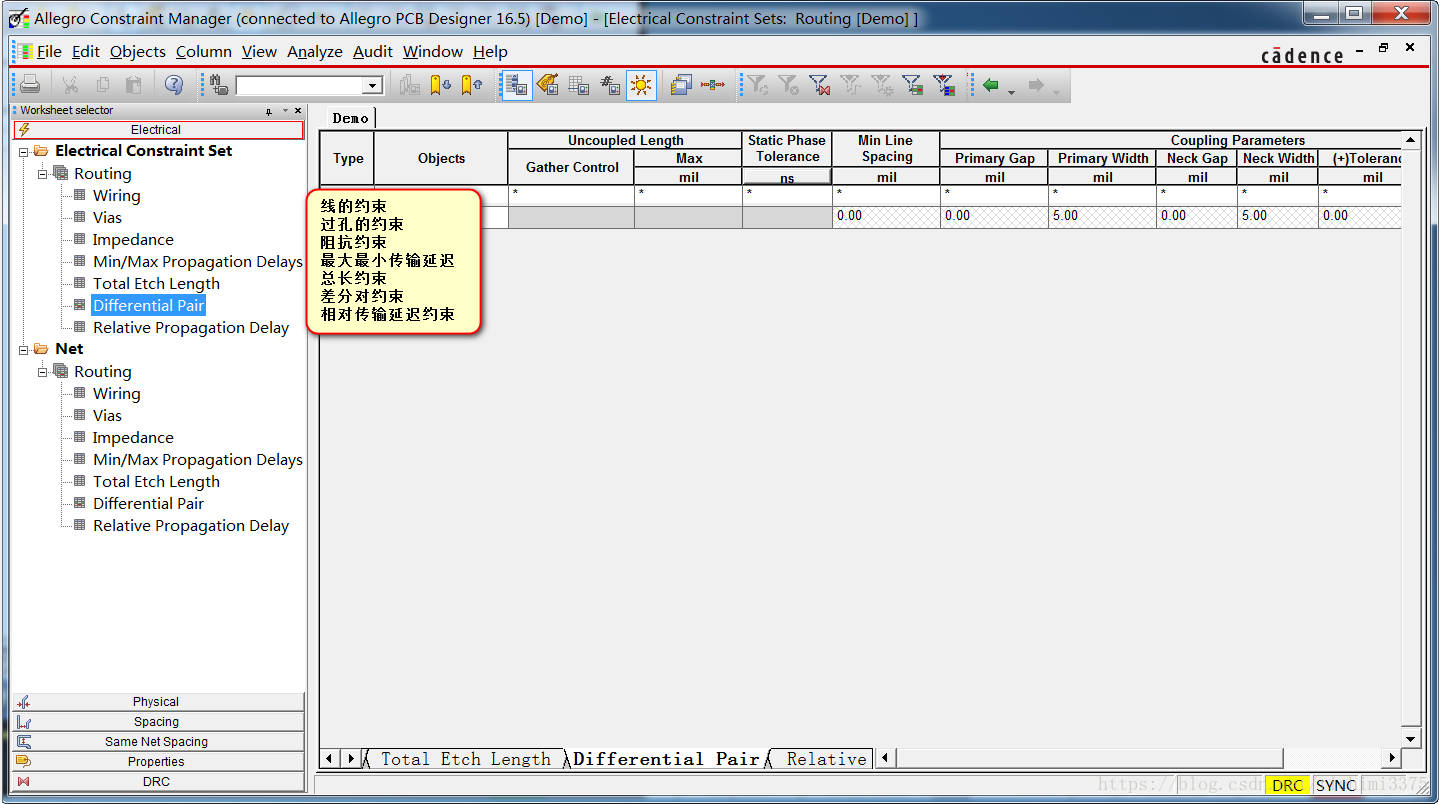Click the Copy toolbar icon
This screenshot has height=804, width=1439.
tap(102, 85)
